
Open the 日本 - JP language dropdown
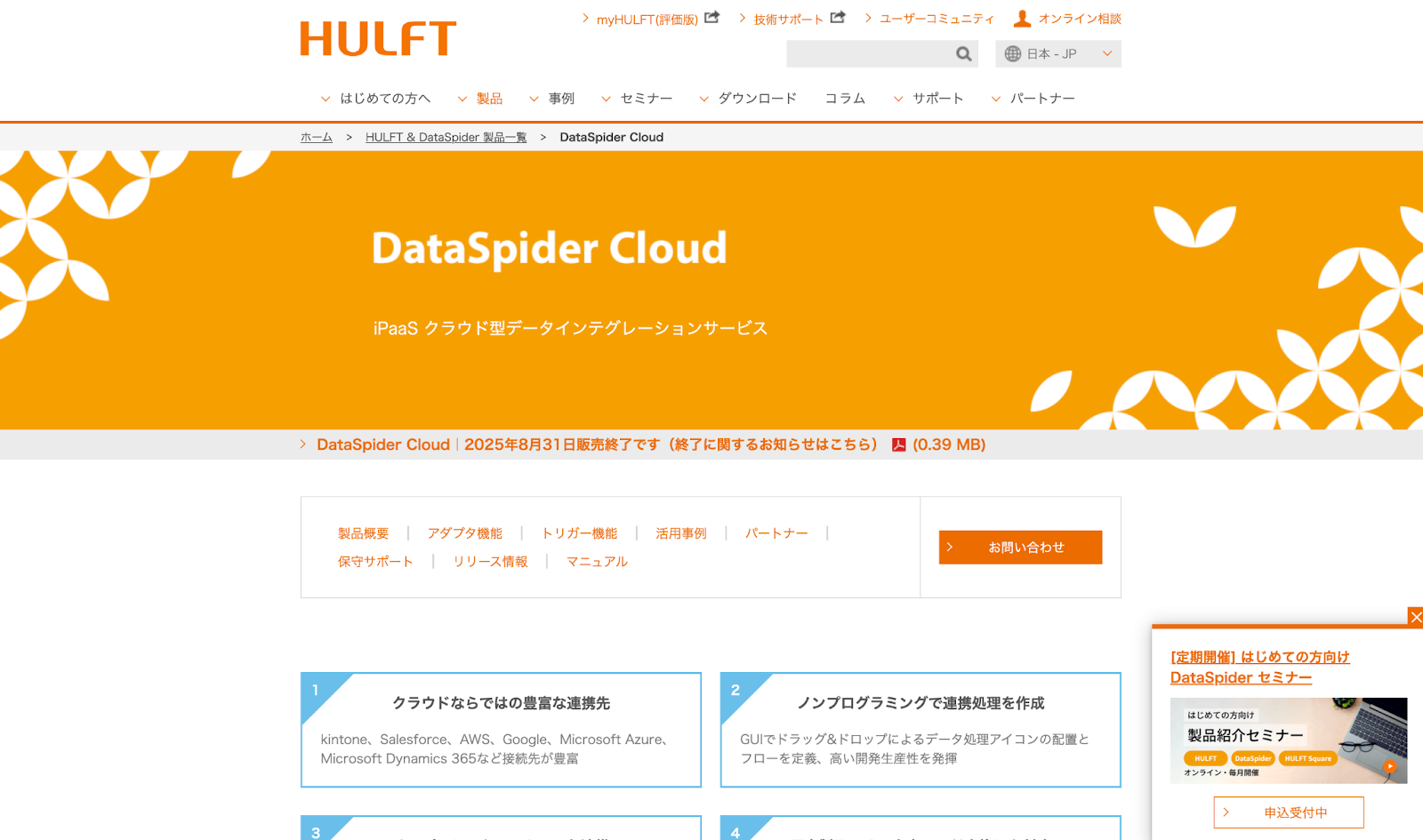pyautogui.click(x=1058, y=54)
